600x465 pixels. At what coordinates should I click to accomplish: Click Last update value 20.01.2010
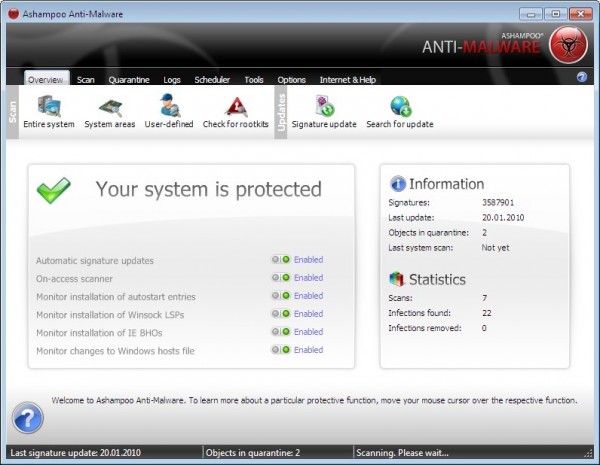[x=503, y=217]
